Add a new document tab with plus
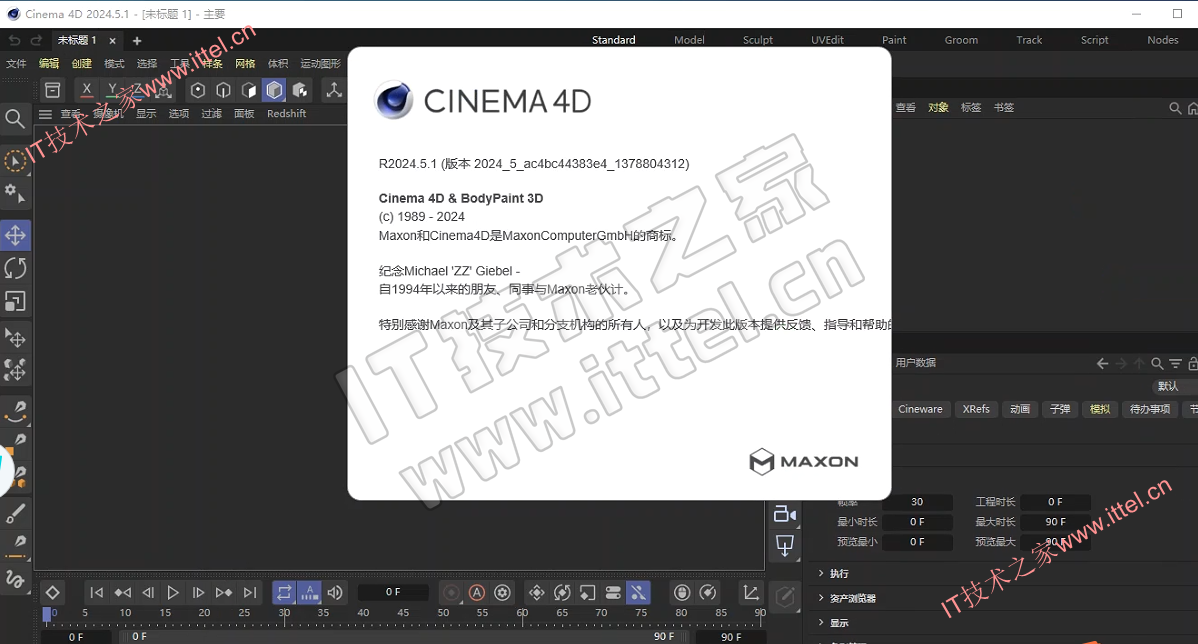Screen dimensions: 1198x644 coord(137,40)
